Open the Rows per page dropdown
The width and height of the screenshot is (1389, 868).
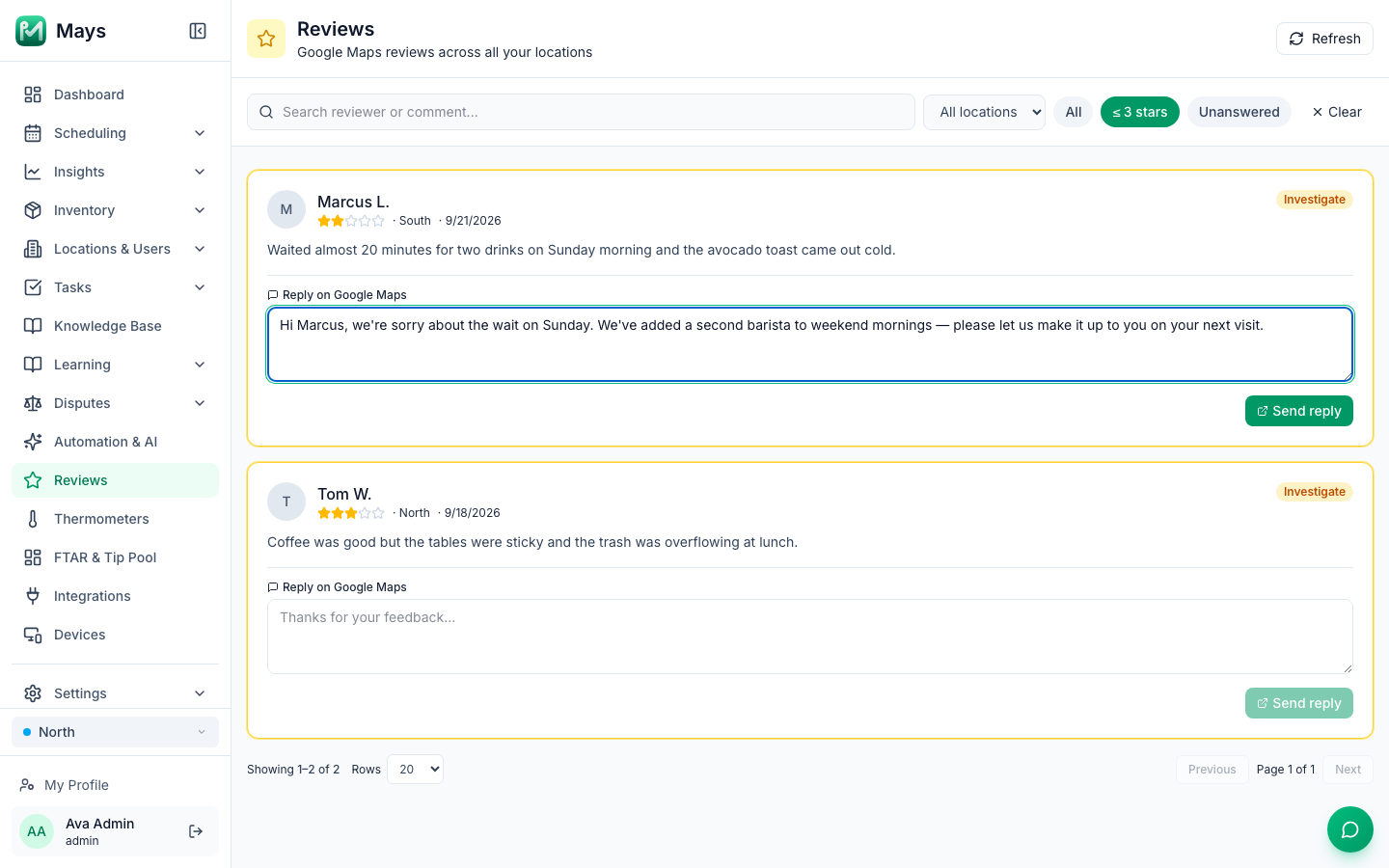point(415,769)
